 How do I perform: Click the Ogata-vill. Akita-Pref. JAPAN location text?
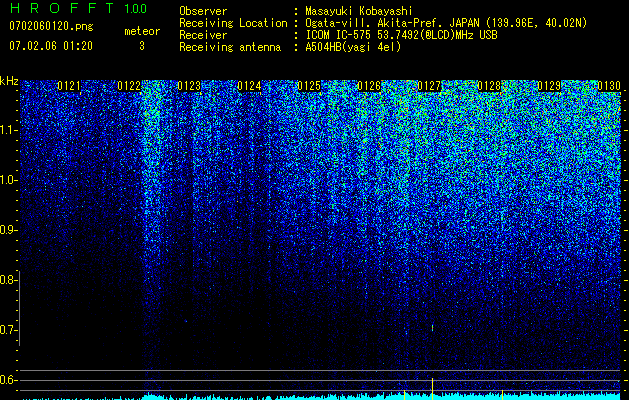coord(446,23)
